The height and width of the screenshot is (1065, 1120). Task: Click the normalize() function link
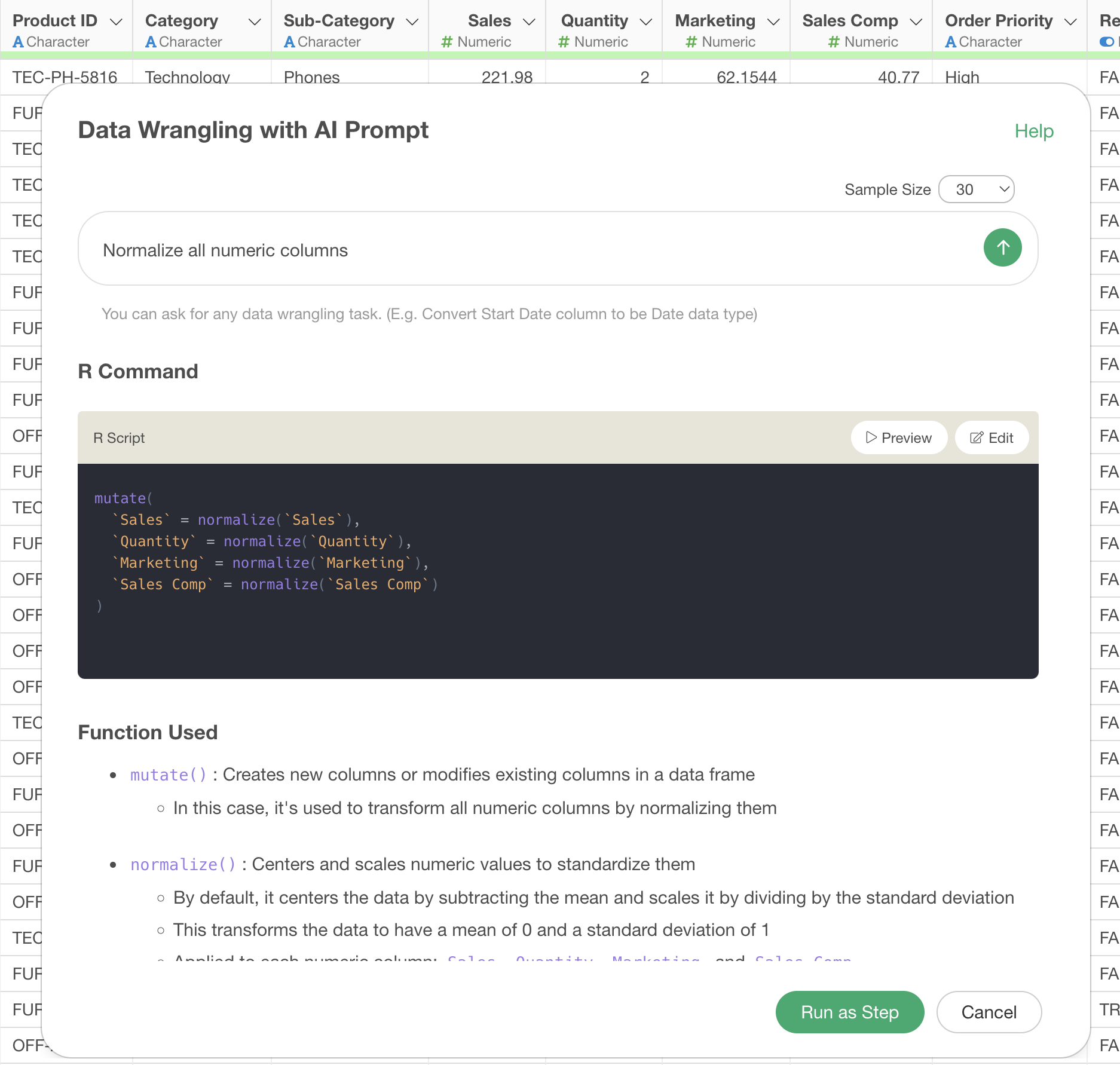[183, 865]
